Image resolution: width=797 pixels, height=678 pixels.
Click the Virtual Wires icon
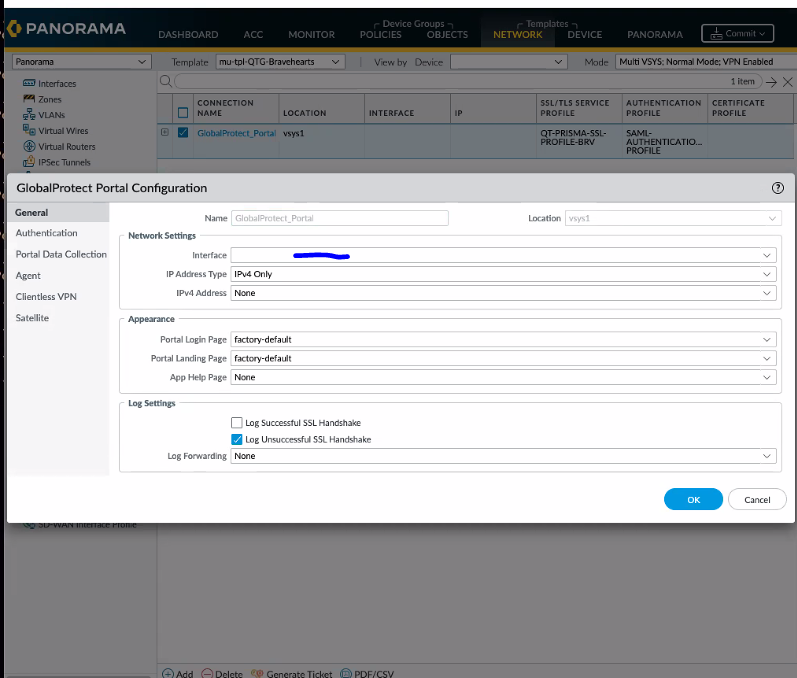[29, 130]
